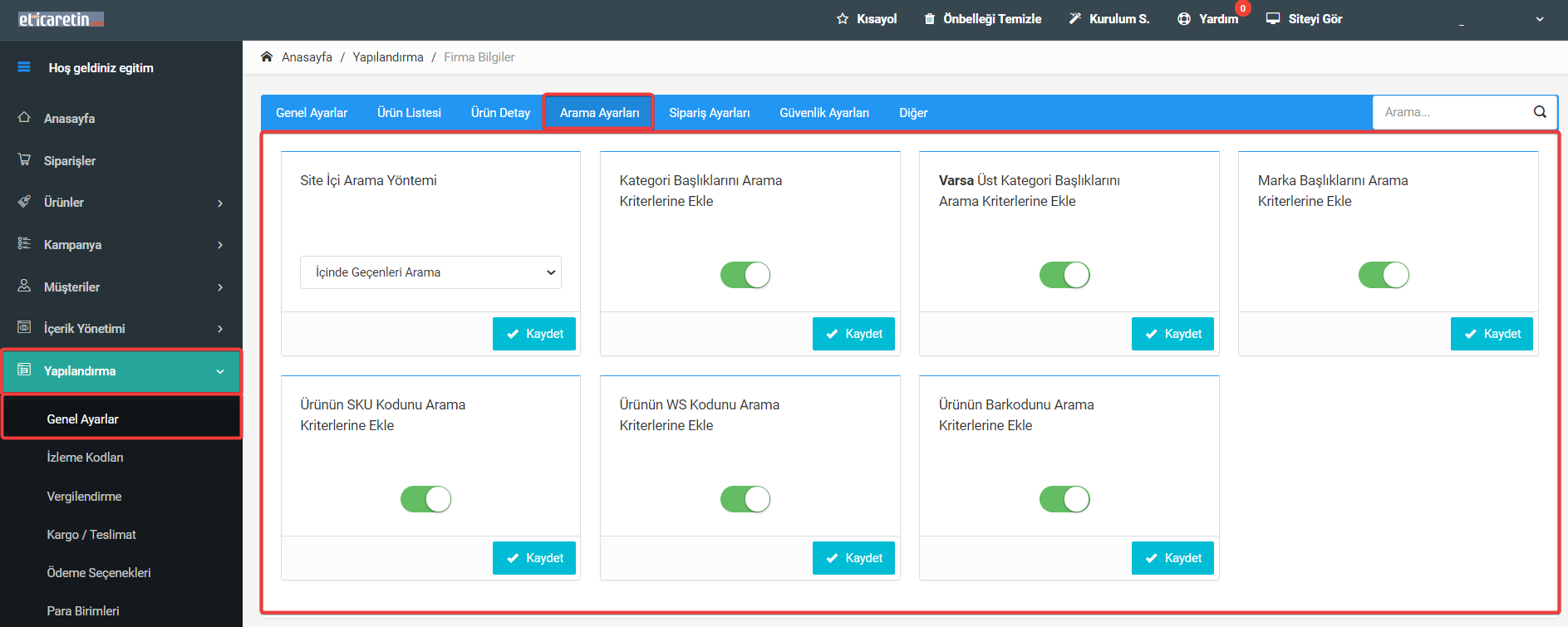Click the Yapılandırma icon in the sidebar

coord(25,370)
